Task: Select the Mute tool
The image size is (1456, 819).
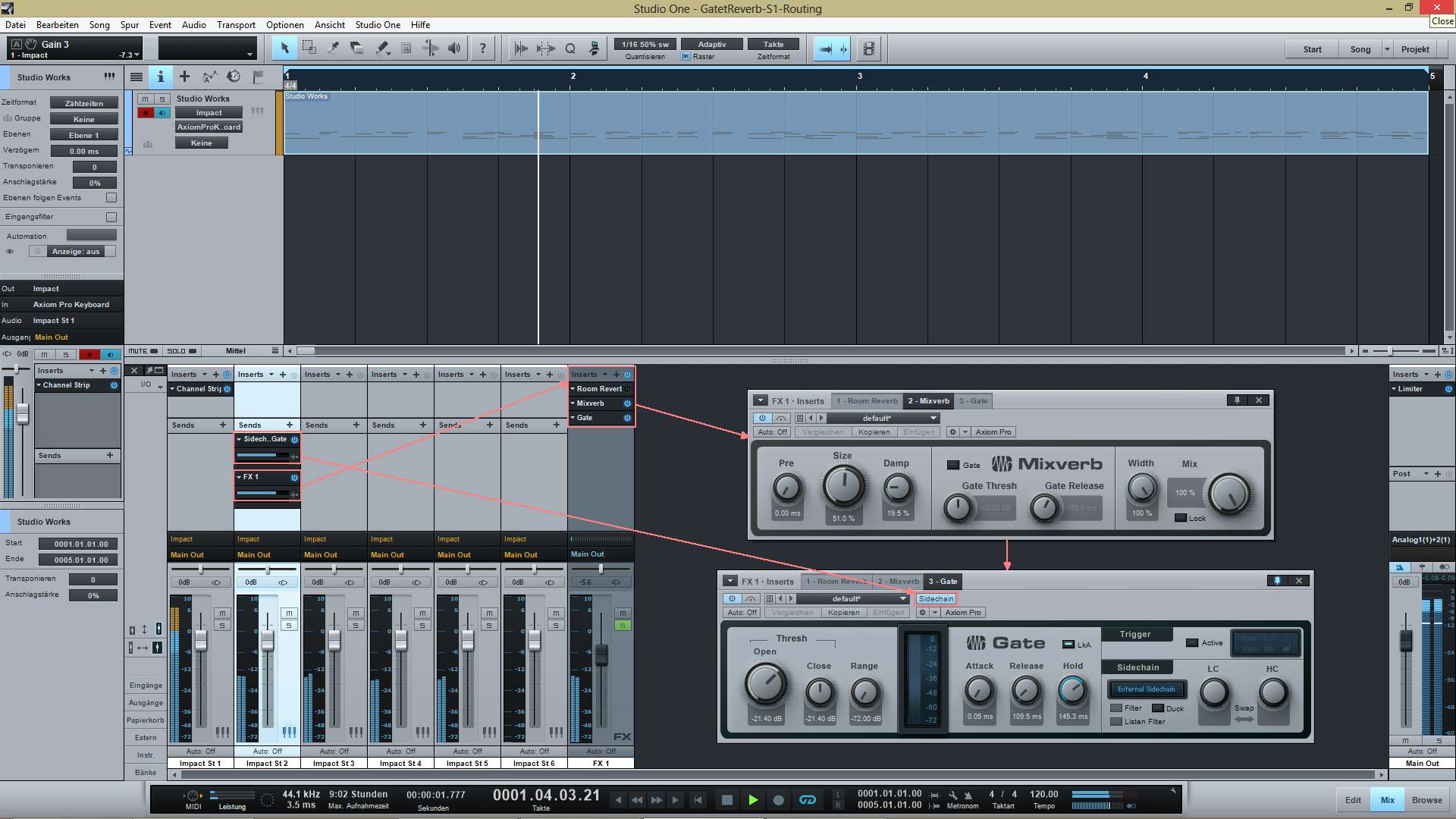Action: click(x=406, y=49)
